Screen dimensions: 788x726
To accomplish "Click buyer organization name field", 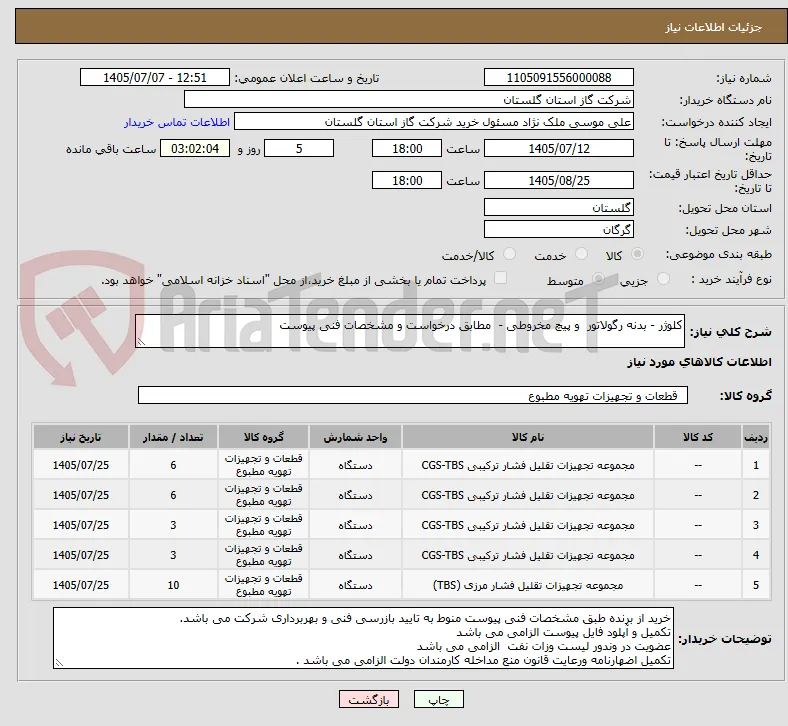I will [x=409, y=99].
